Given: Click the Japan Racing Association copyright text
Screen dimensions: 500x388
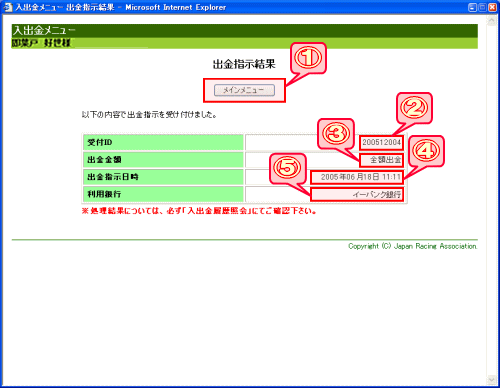Looking at the screenshot, I should tap(413, 246).
